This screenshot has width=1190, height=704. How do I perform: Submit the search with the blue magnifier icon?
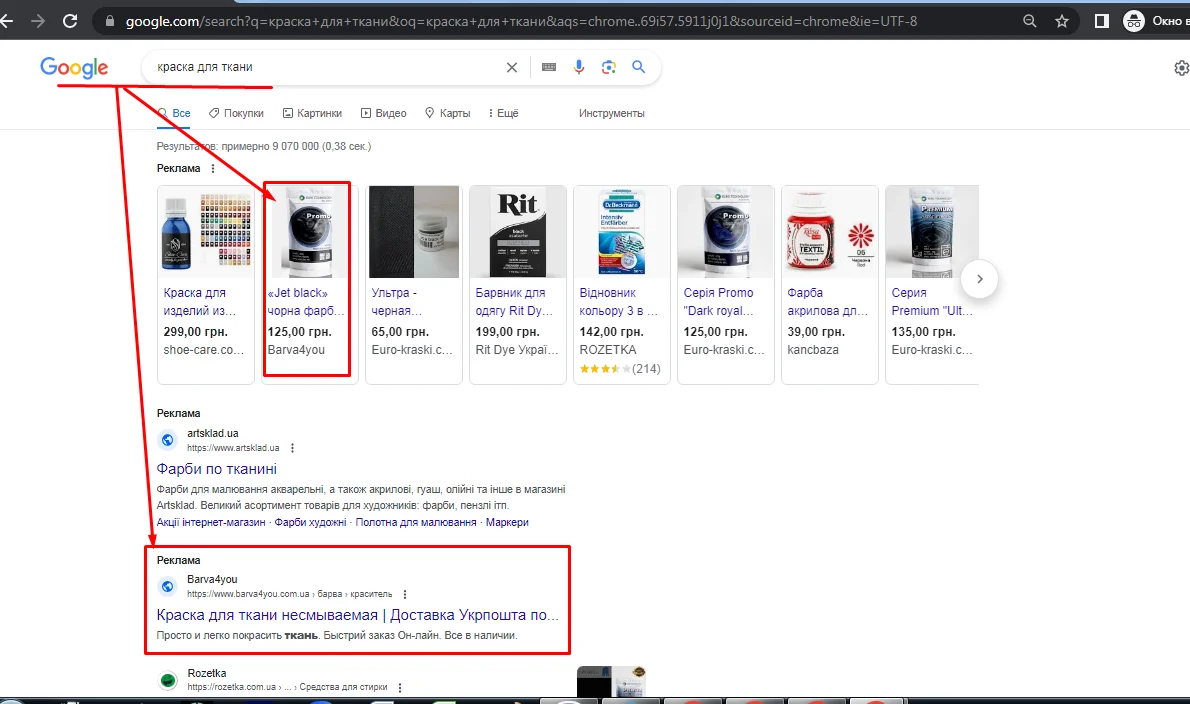(x=639, y=67)
